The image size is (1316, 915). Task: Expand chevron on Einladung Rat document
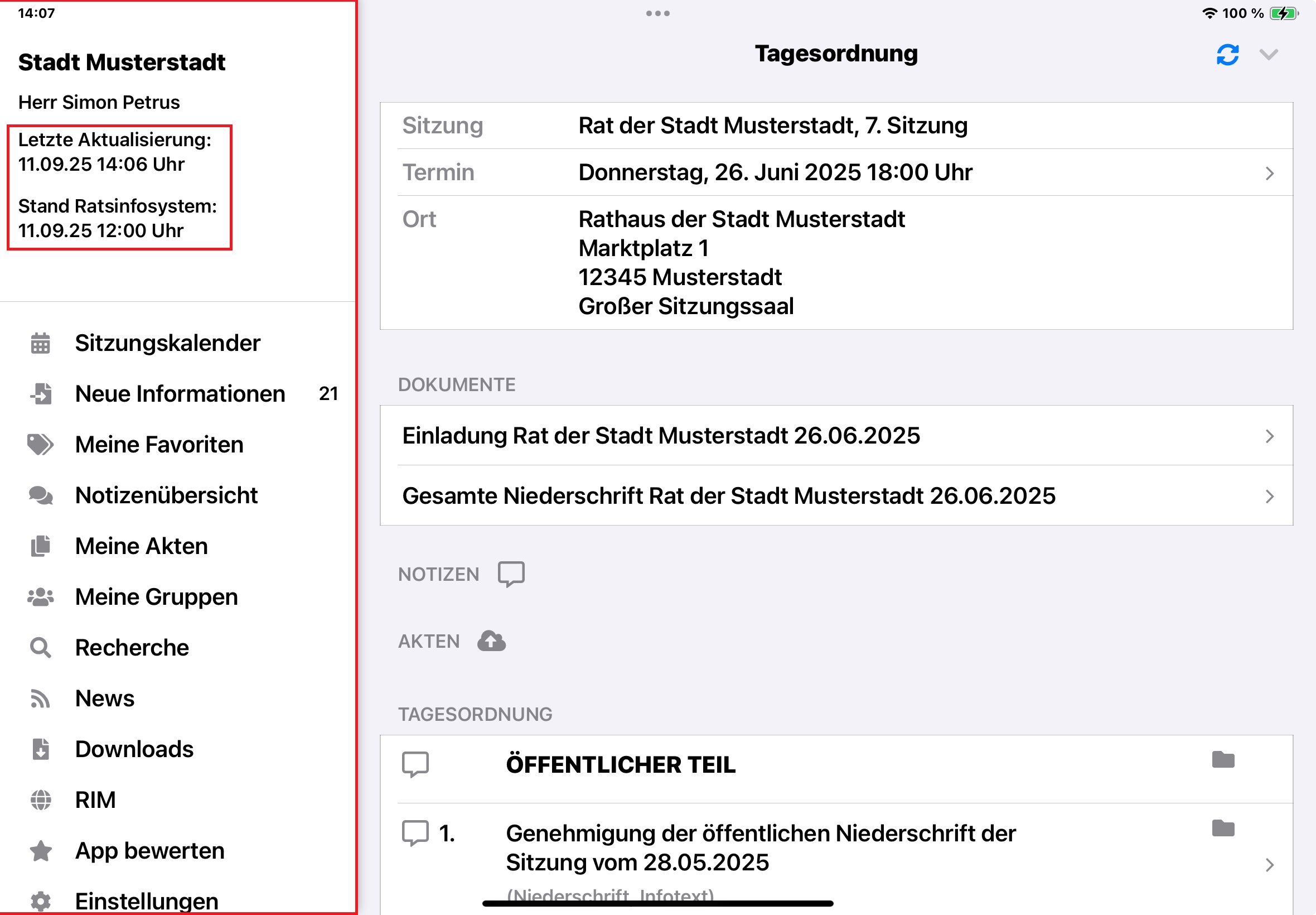[x=1270, y=436]
